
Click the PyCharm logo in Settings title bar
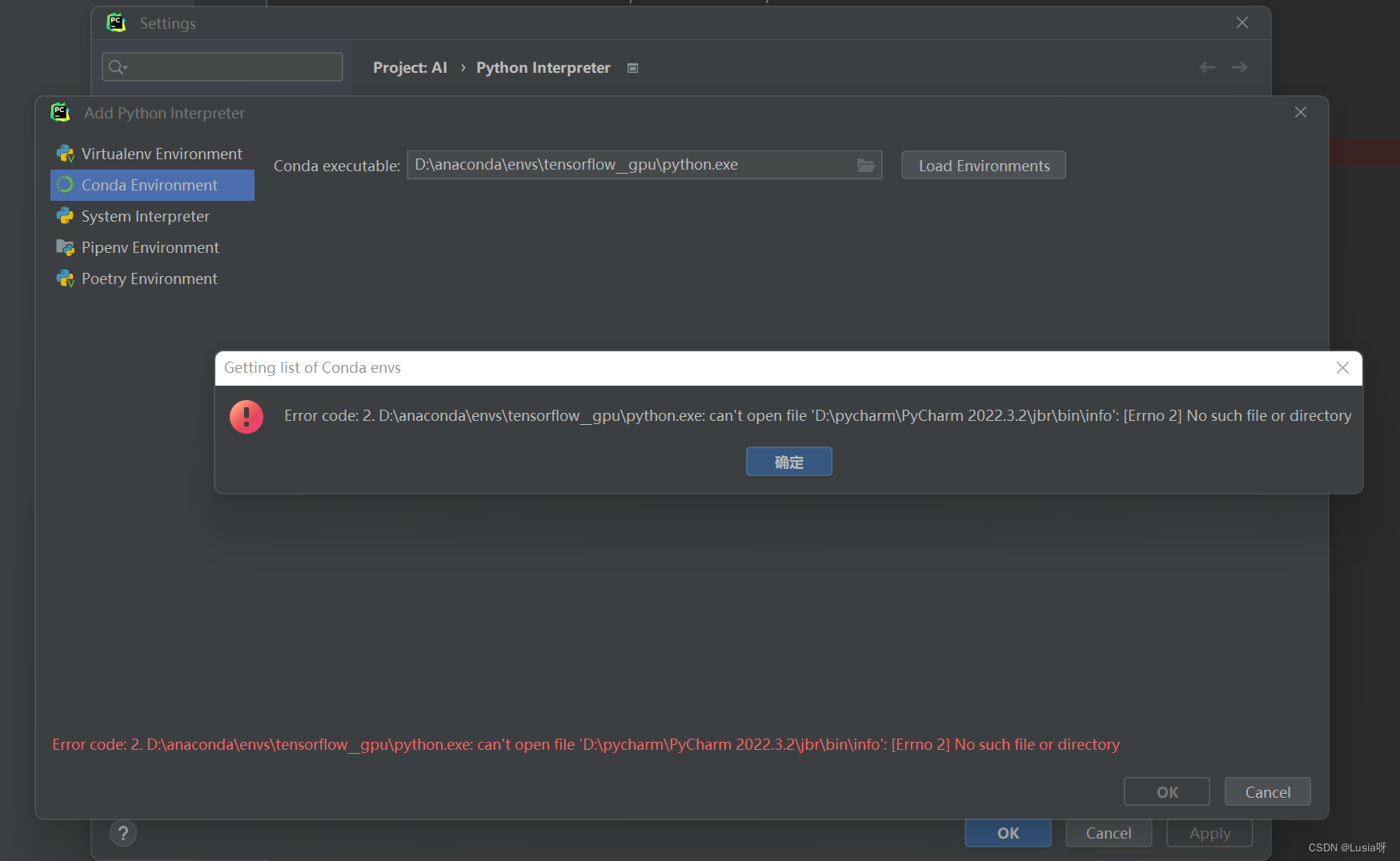click(x=117, y=23)
